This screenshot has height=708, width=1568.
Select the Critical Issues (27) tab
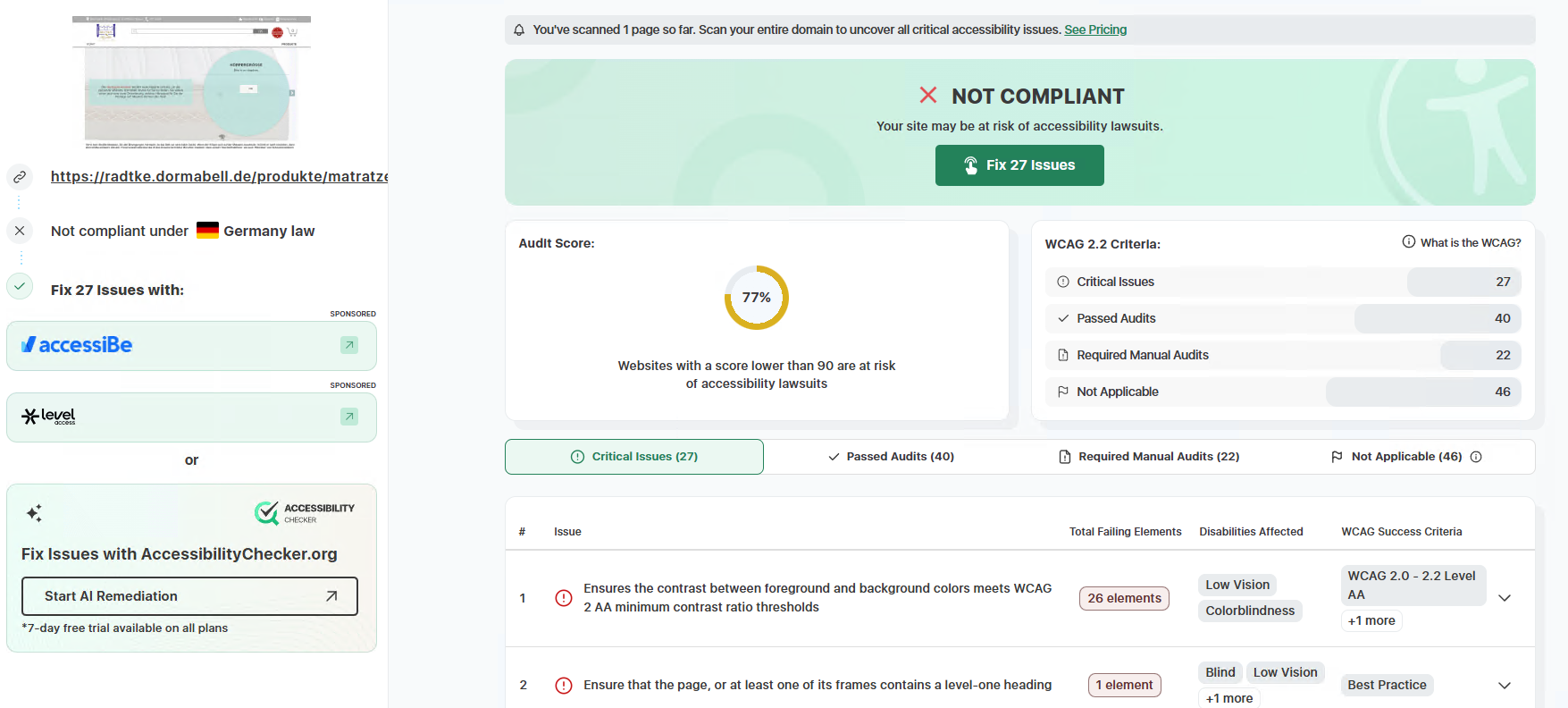point(634,457)
